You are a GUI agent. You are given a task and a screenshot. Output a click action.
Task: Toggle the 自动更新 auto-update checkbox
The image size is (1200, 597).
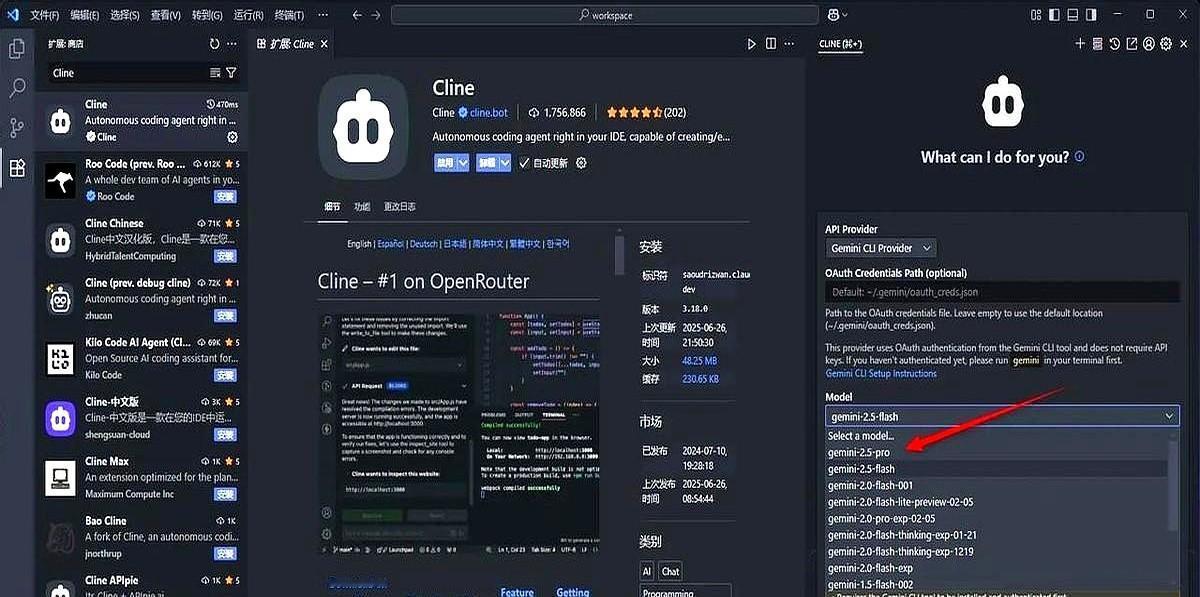click(524, 163)
